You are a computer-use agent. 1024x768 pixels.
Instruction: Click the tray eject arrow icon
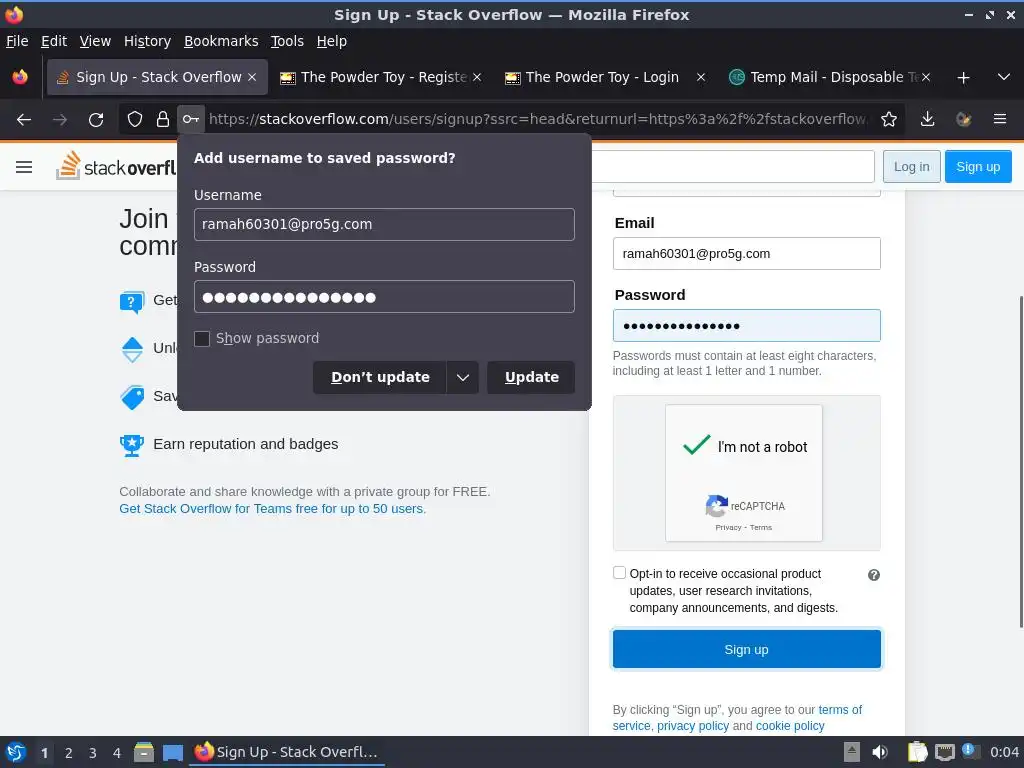(852, 752)
